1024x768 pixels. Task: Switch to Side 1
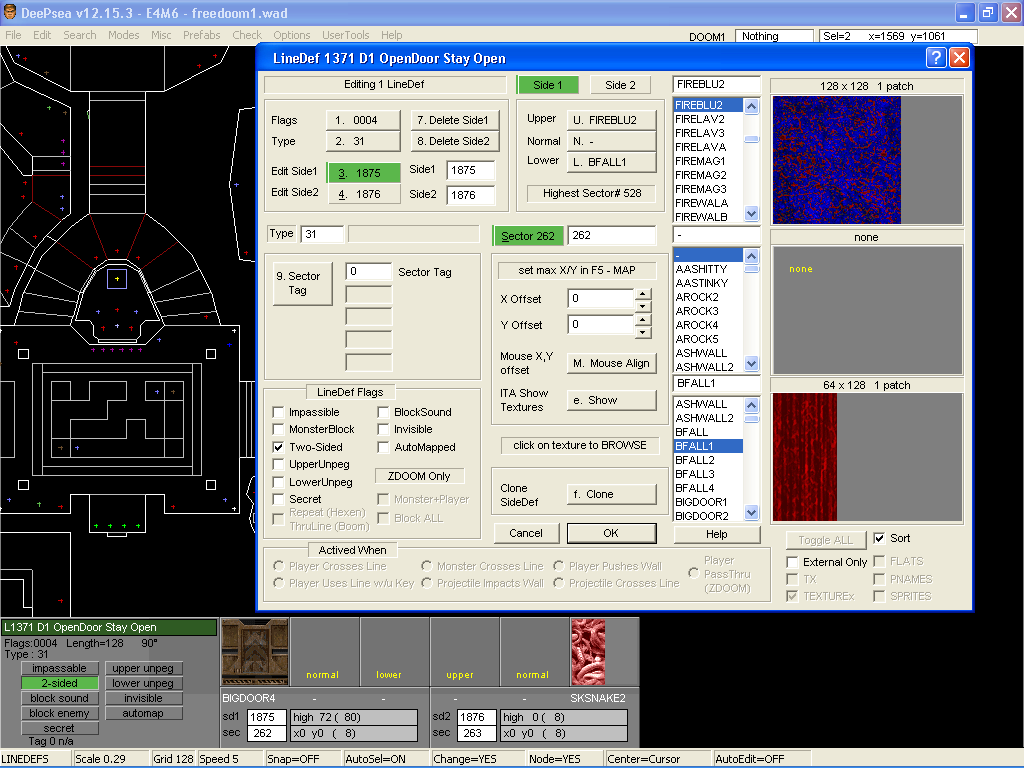[547, 85]
